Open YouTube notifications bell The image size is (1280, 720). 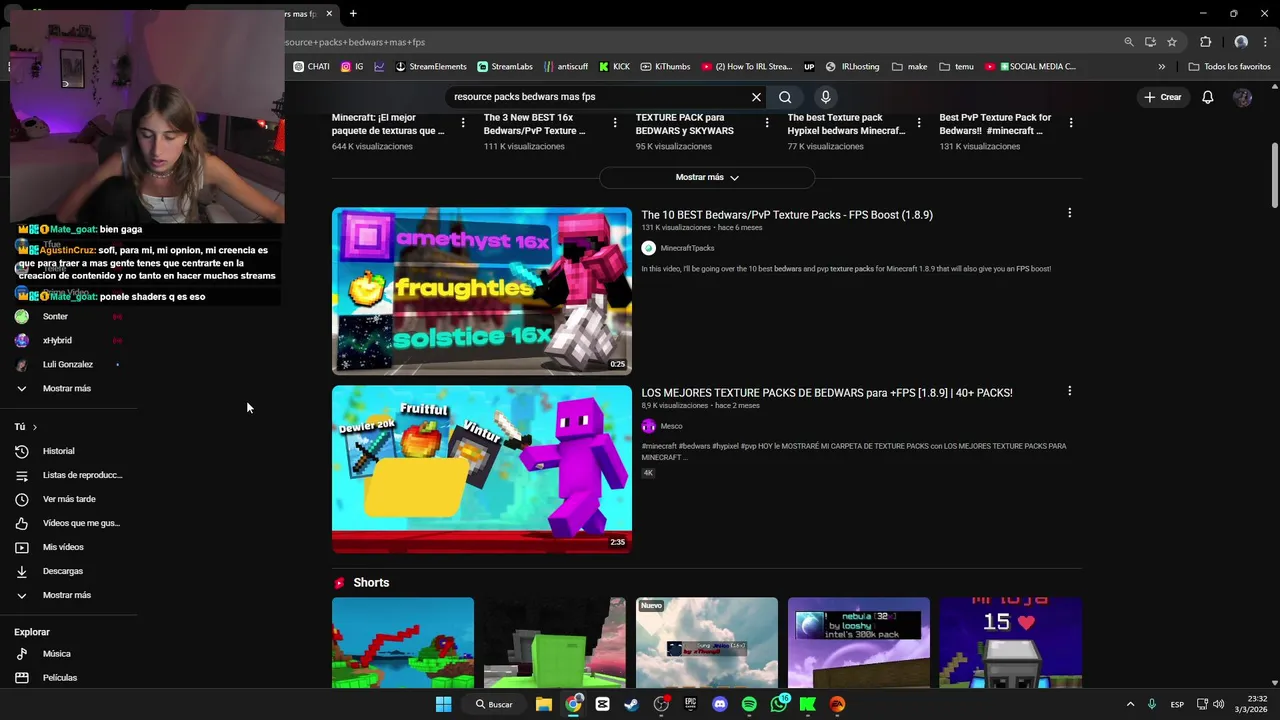click(x=1207, y=97)
